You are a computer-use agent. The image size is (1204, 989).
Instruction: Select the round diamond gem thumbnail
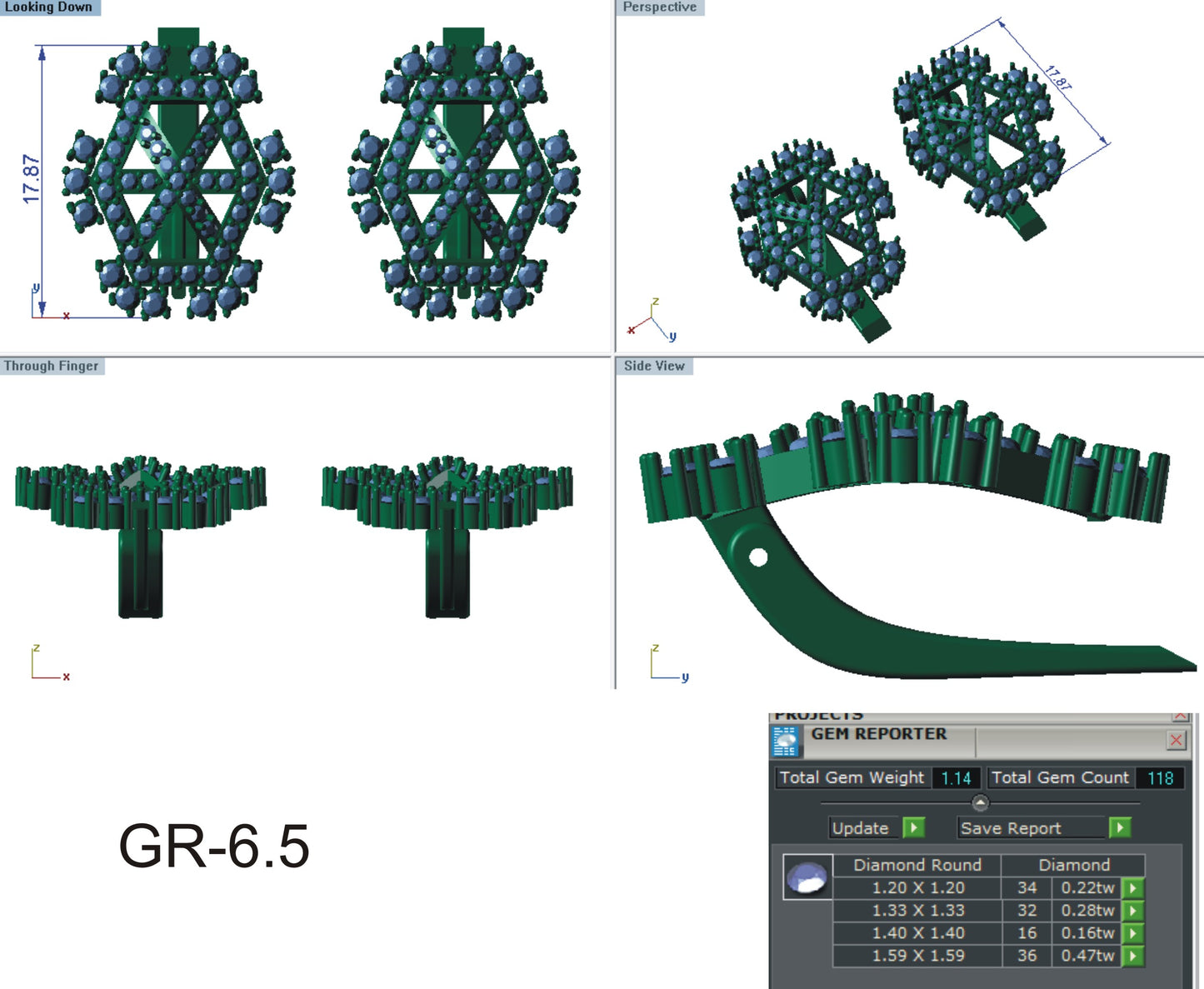click(807, 877)
